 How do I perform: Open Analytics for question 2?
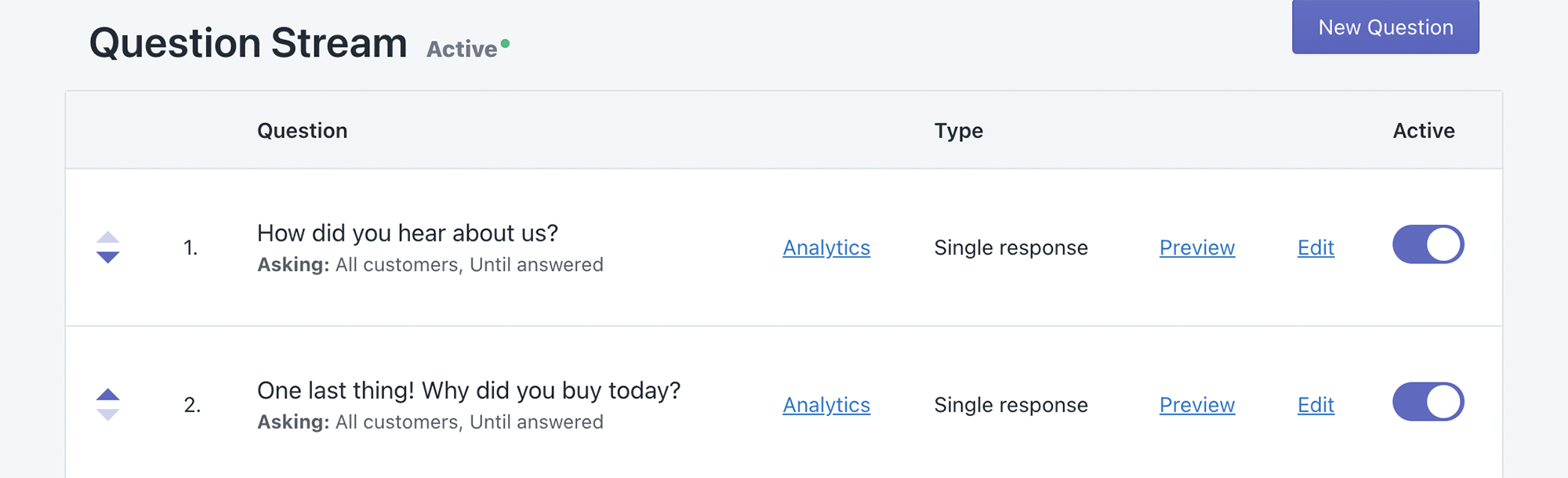coord(826,405)
